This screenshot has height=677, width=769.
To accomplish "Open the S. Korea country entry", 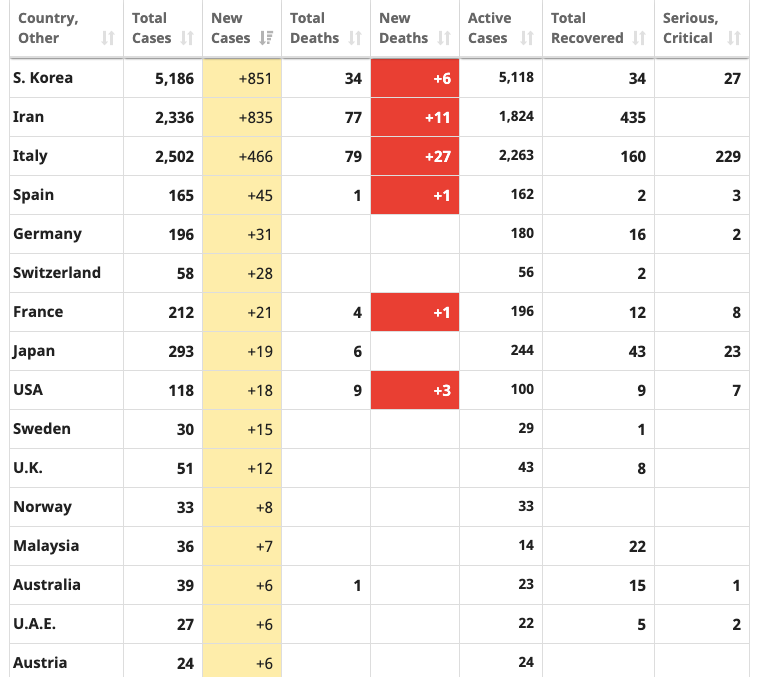I will [x=43, y=78].
